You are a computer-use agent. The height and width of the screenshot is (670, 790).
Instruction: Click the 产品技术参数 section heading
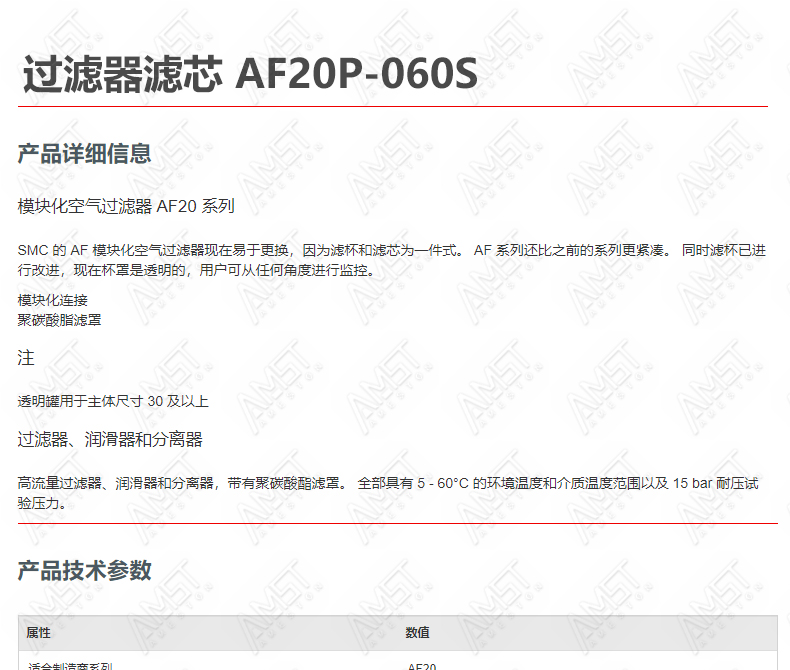(x=85, y=571)
